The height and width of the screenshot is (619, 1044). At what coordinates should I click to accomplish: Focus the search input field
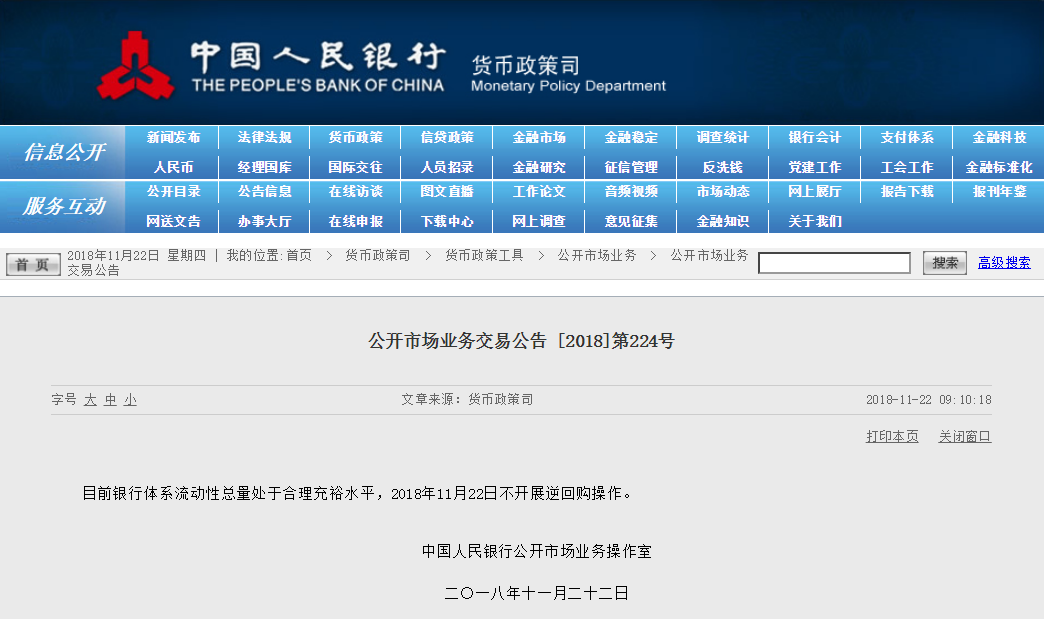coord(834,263)
